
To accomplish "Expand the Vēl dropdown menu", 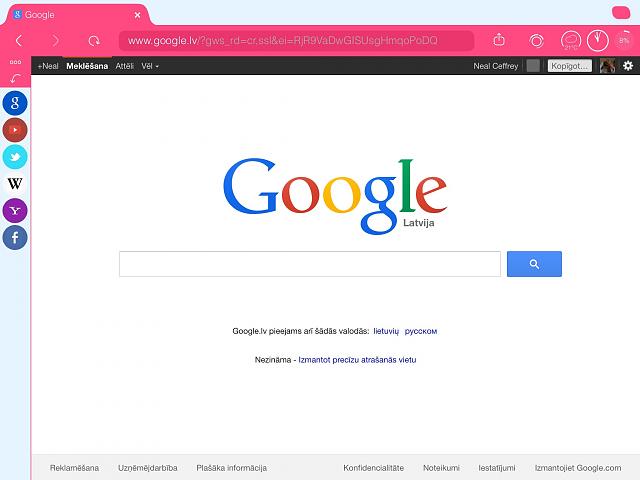I will pos(150,66).
